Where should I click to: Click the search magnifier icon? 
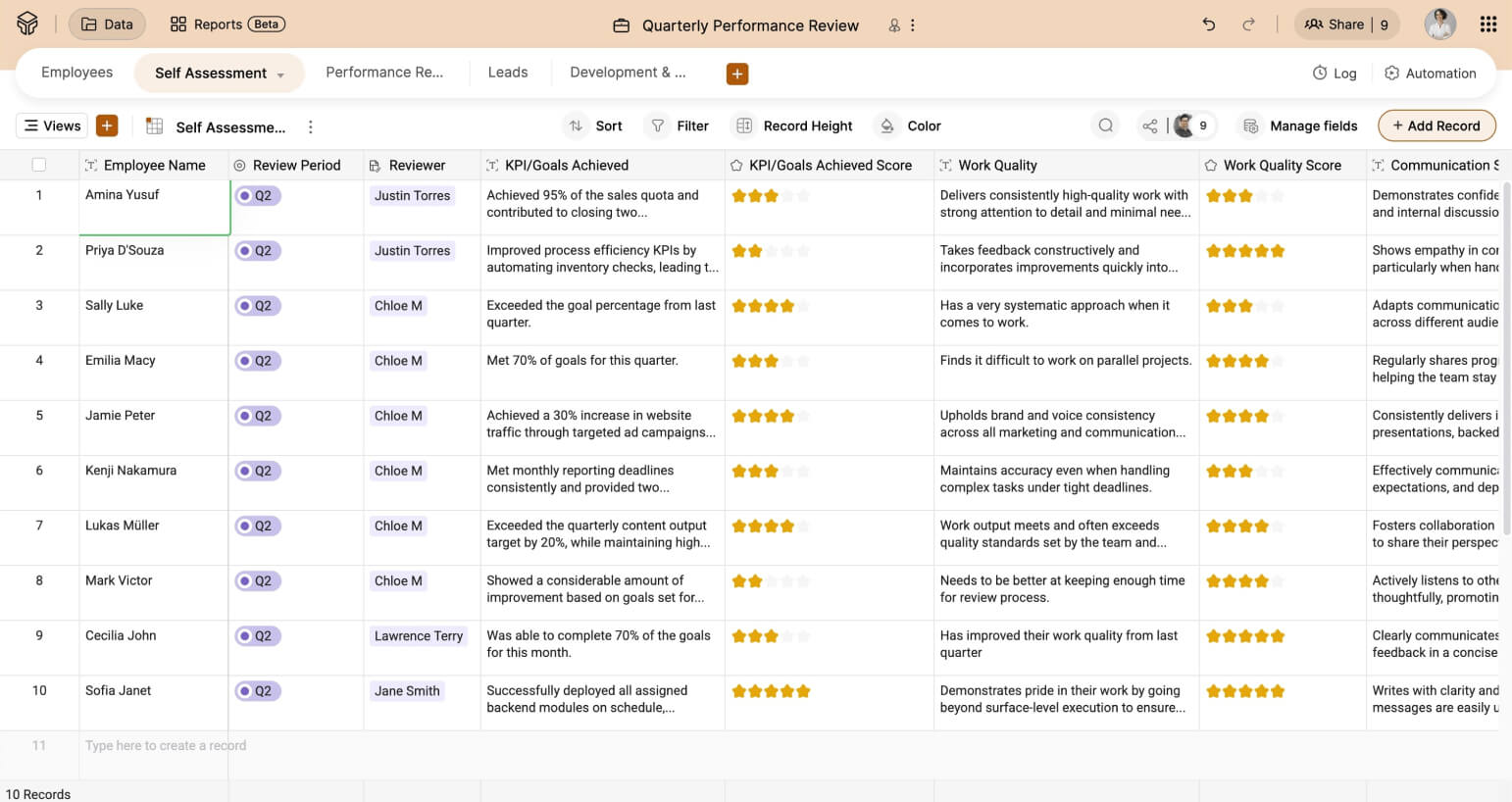(1105, 125)
